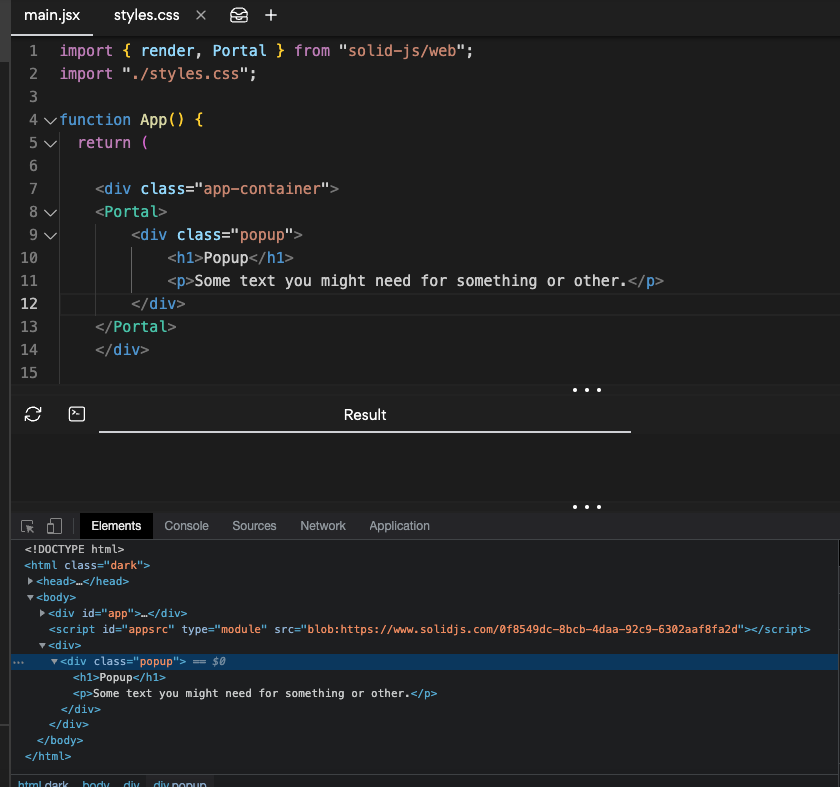Open the Sources devtools tab
The width and height of the screenshot is (840, 787).
tap(254, 526)
